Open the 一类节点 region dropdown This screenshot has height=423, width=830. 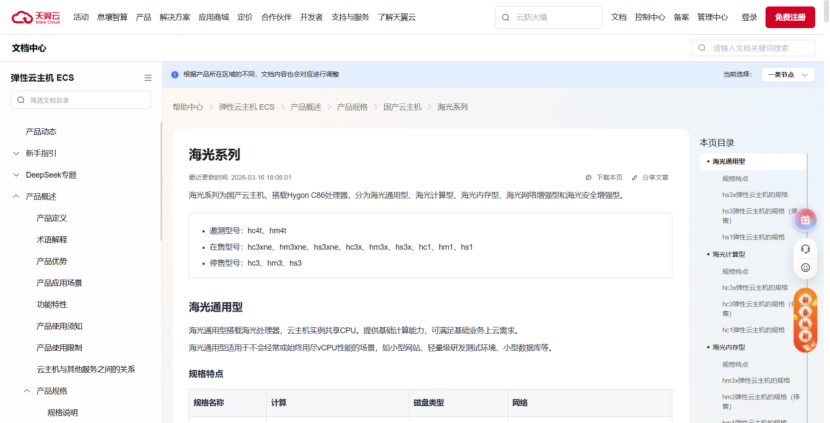pyautogui.click(x=788, y=75)
